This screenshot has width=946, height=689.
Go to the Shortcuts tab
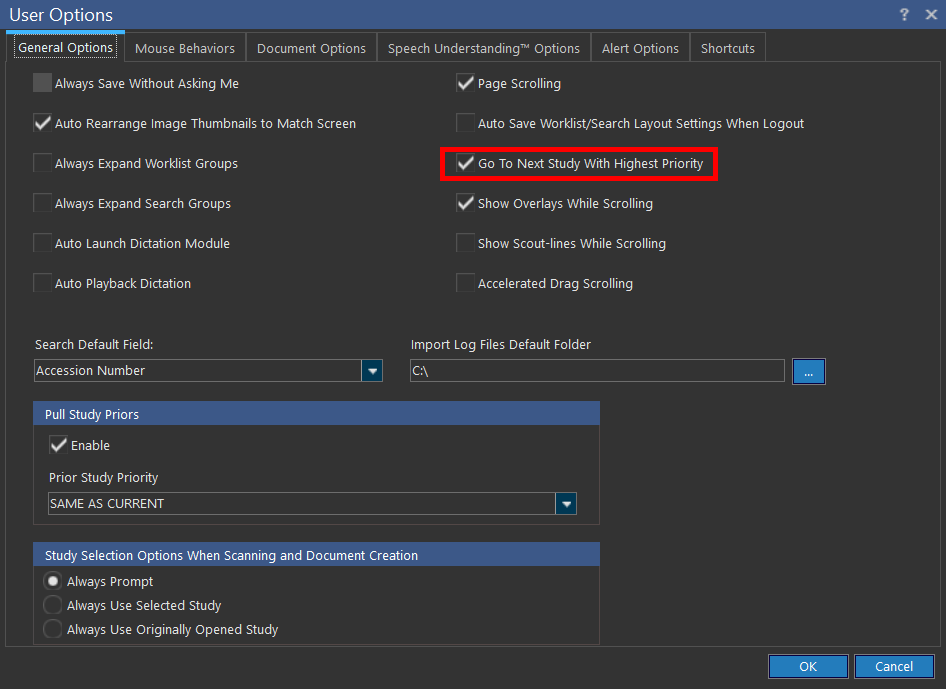point(727,48)
